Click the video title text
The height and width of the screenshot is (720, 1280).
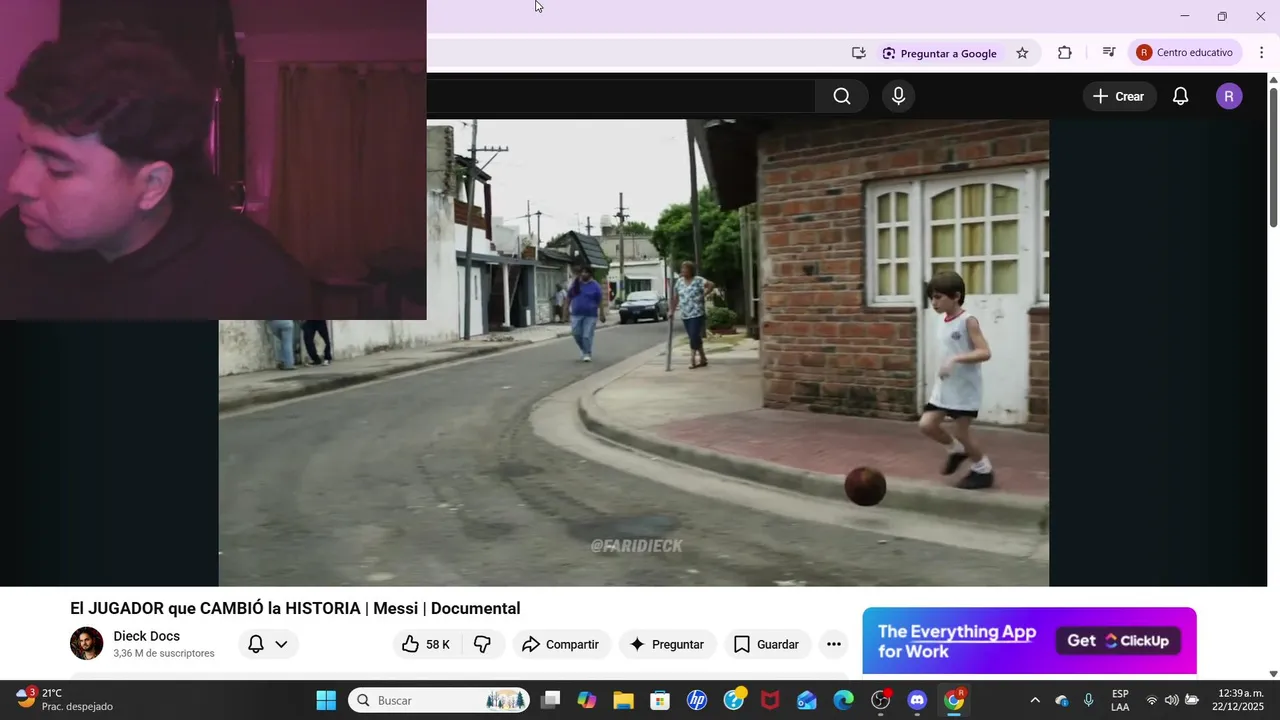click(295, 608)
